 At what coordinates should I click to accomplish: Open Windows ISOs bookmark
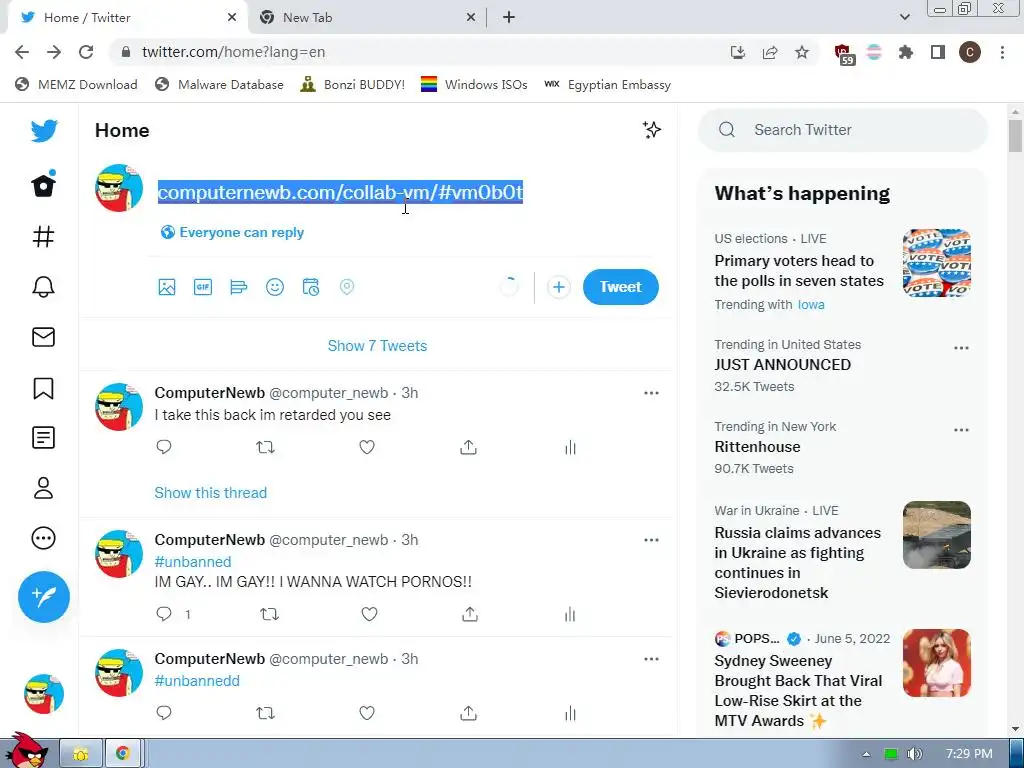tap(473, 85)
